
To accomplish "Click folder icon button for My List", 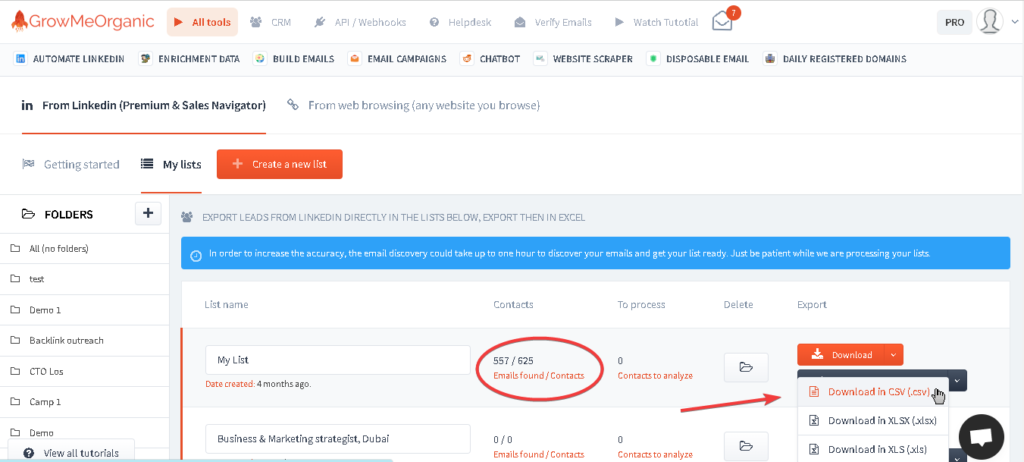I will (x=746, y=367).
